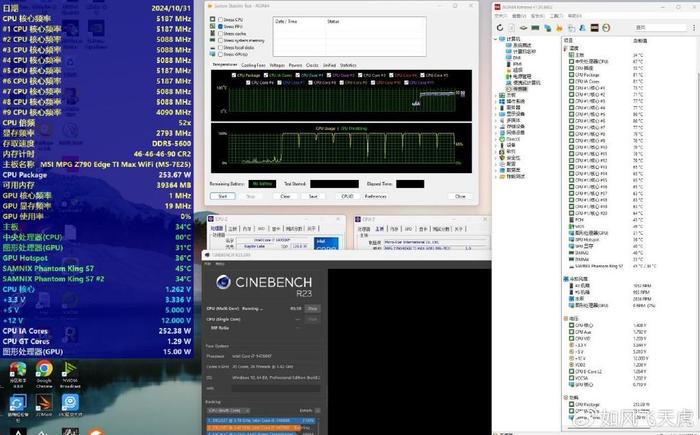Expand the 存储设备 node in AIDA64 tree
The width and height of the screenshot is (700, 435).
click(x=496, y=126)
